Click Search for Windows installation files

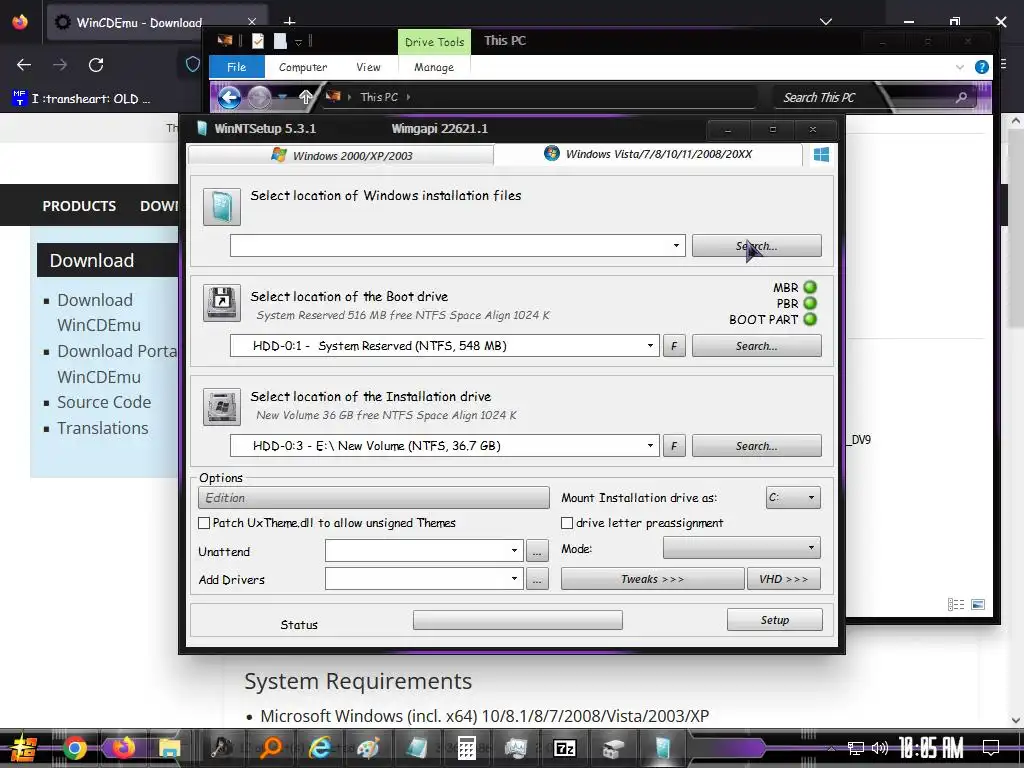(x=756, y=246)
